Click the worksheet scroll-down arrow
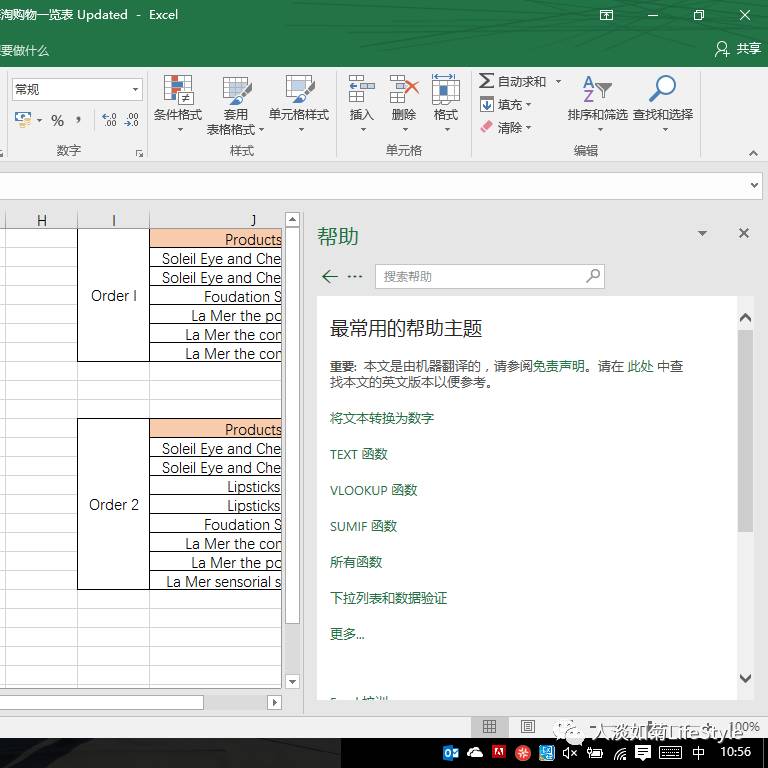 pos(292,681)
